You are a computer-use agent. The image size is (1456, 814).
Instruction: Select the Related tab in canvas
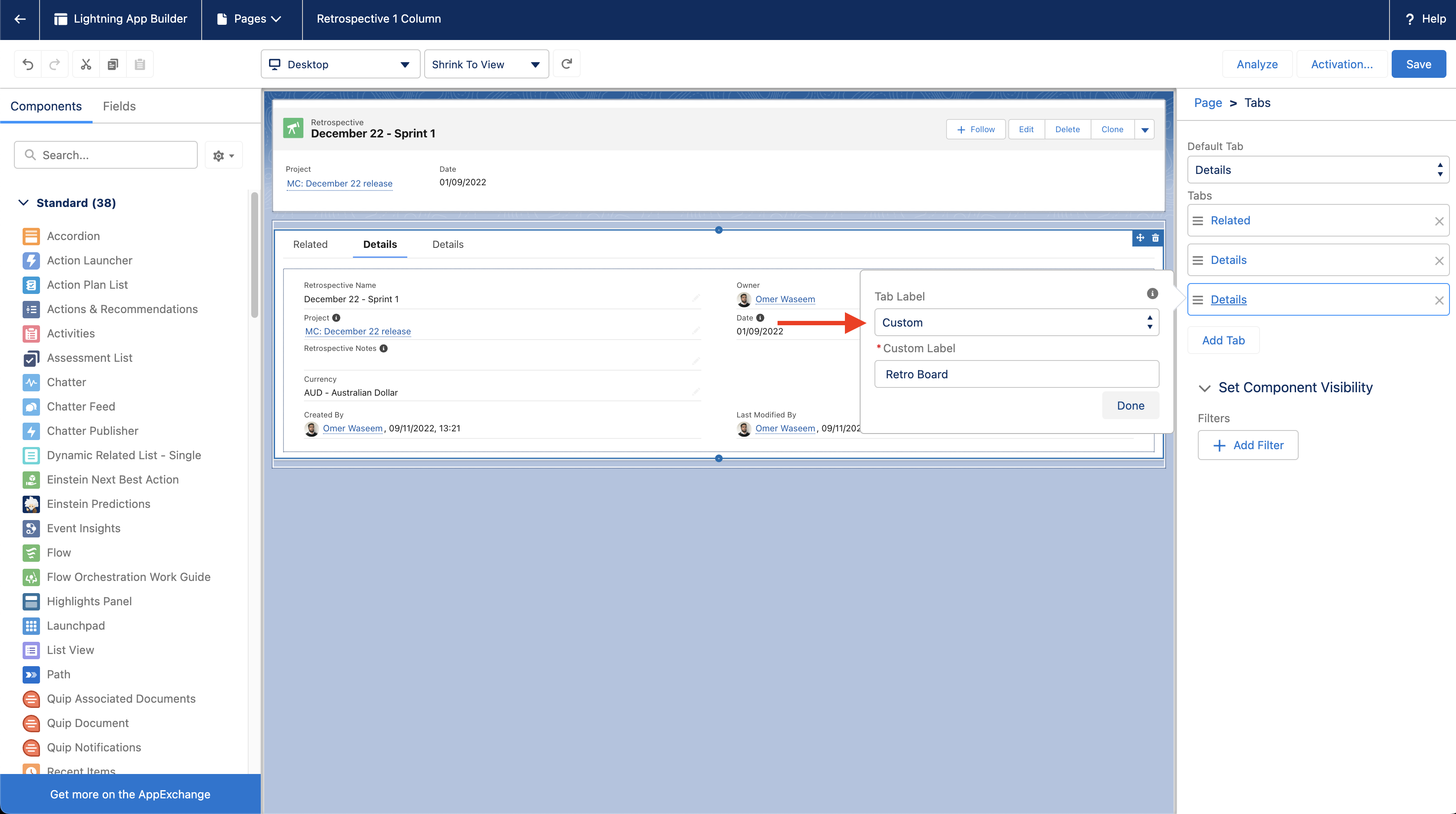(x=310, y=244)
